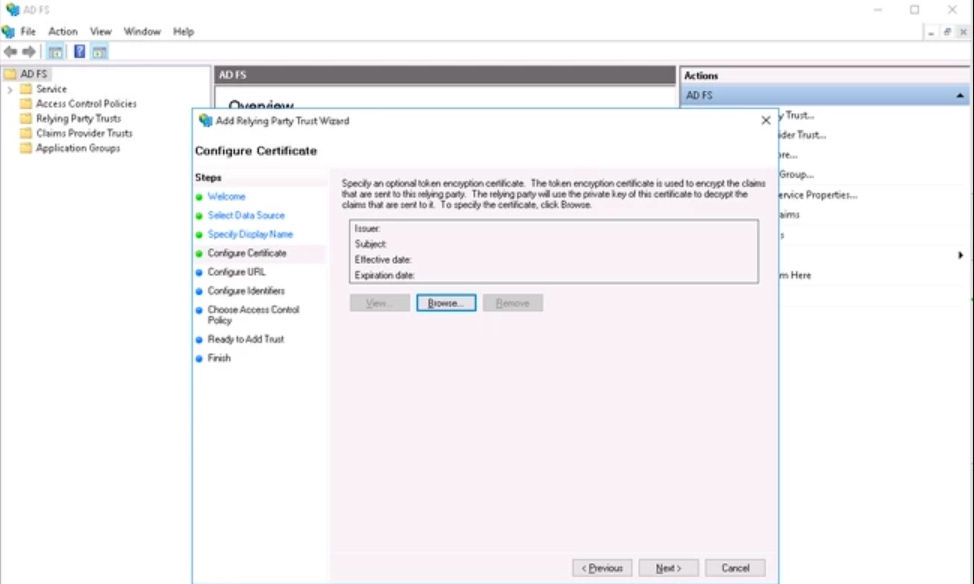
Task: Open the submenu arrow in the Actions pane
Action: click(x=960, y=255)
